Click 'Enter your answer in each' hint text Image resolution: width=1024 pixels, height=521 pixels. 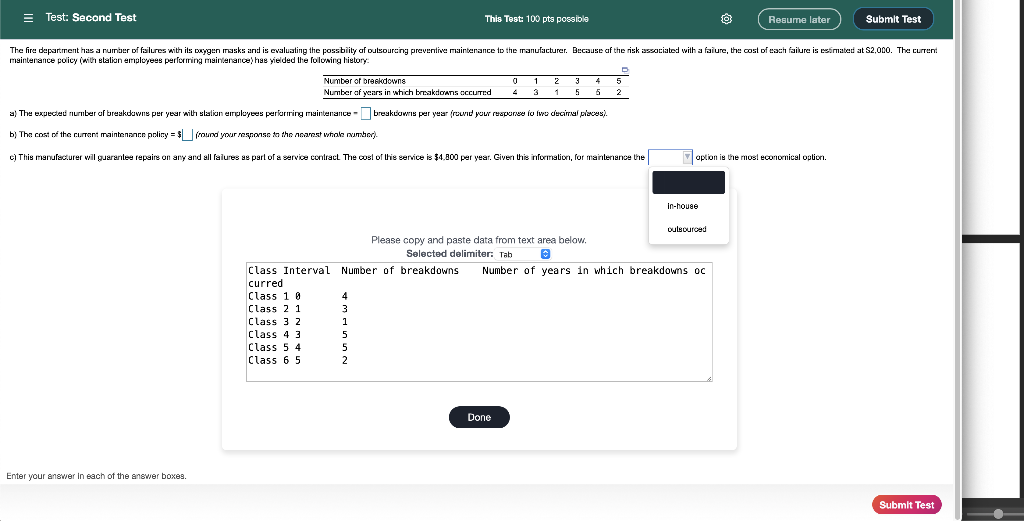pos(97,476)
